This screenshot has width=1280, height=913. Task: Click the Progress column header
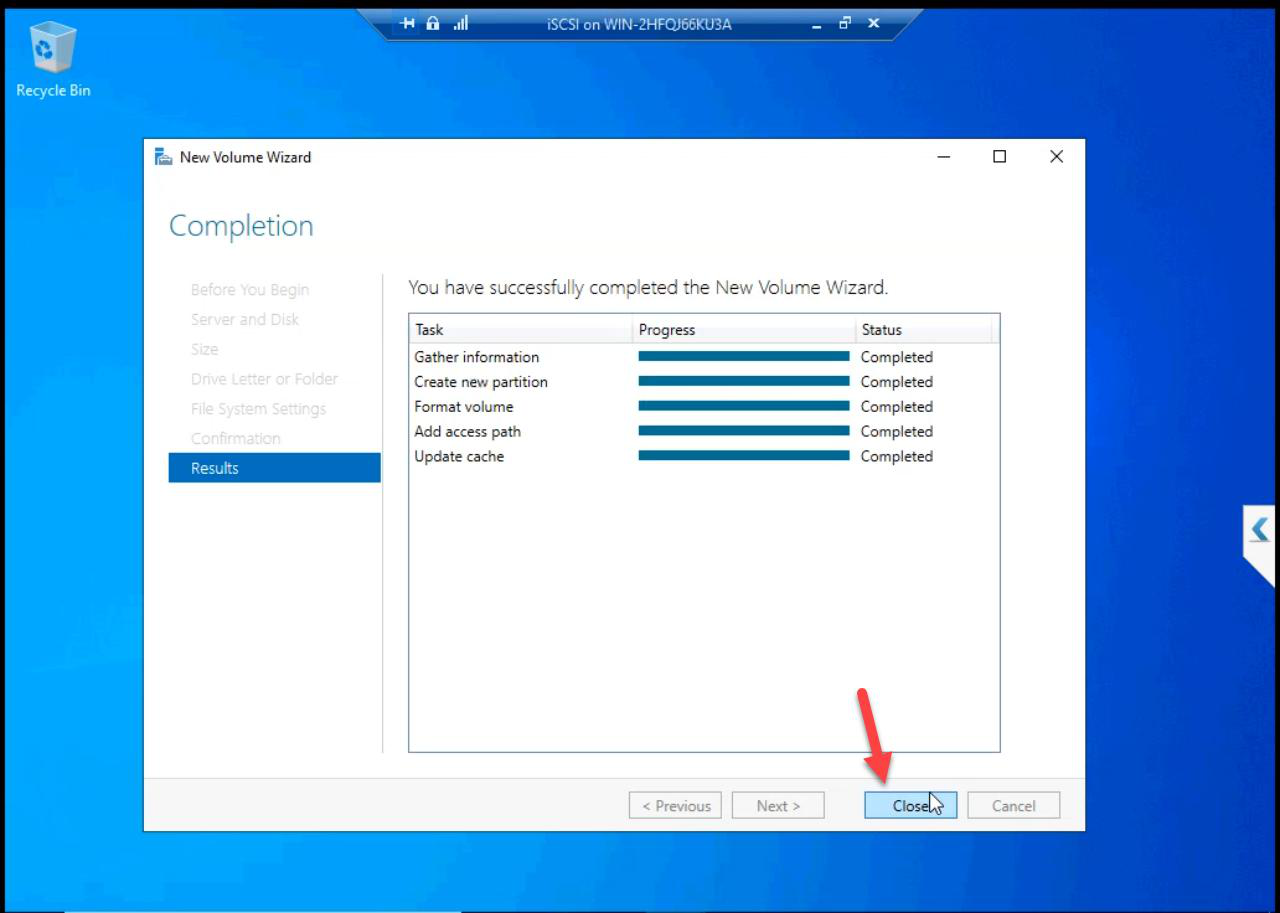point(744,330)
